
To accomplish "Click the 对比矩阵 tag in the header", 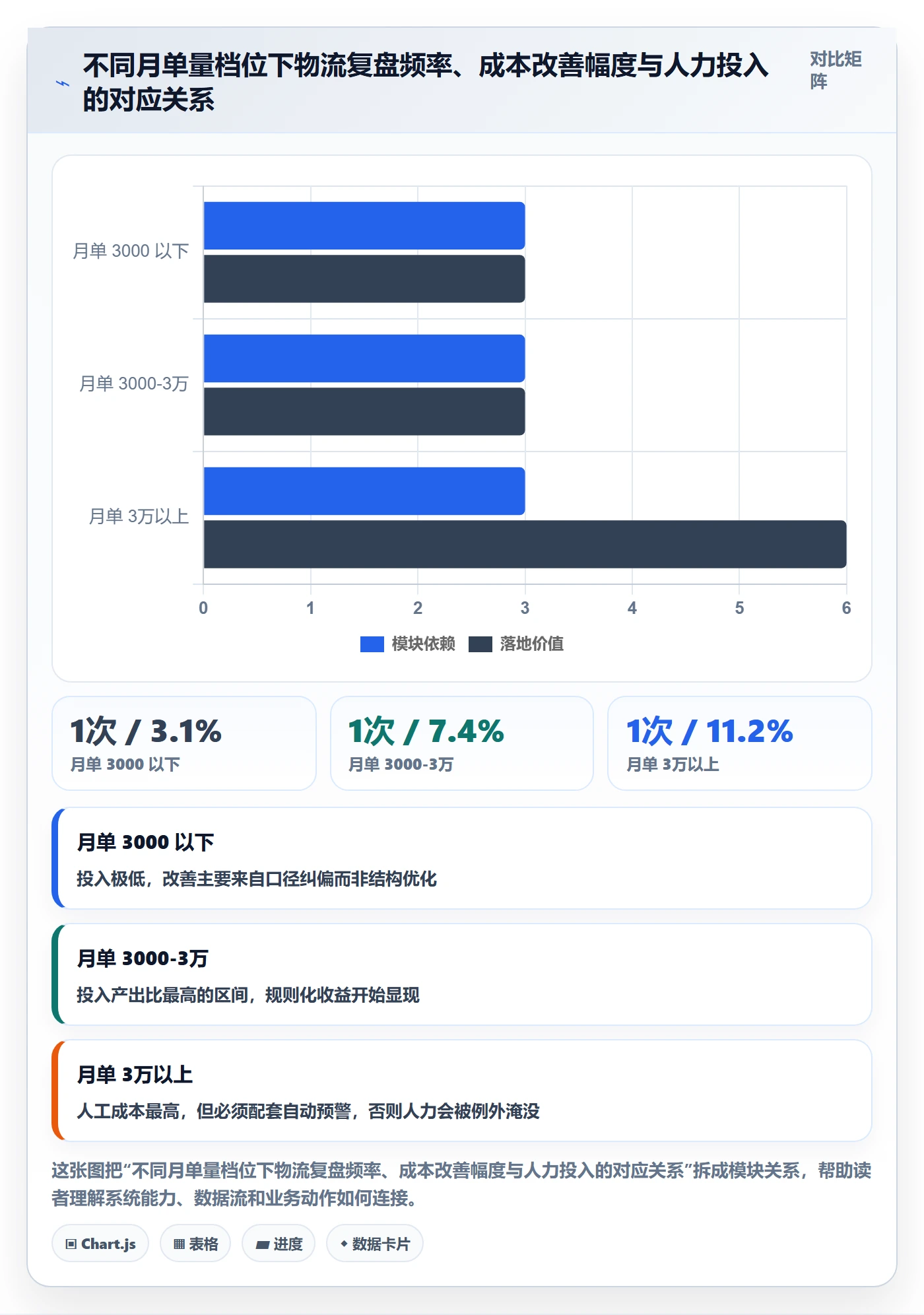I will [x=836, y=70].
